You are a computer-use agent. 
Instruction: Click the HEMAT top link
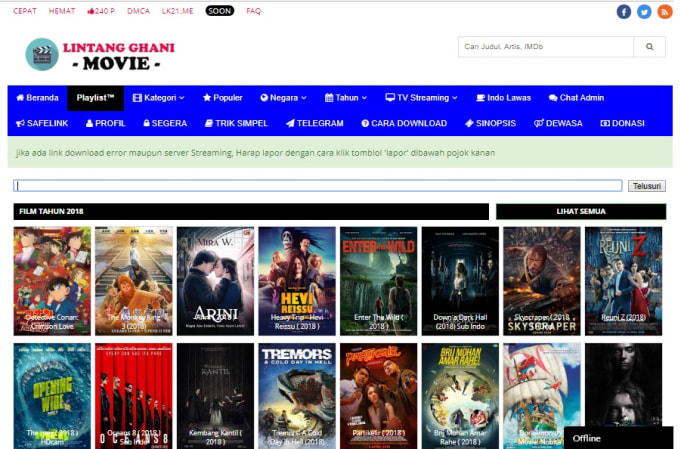(62, 11)
